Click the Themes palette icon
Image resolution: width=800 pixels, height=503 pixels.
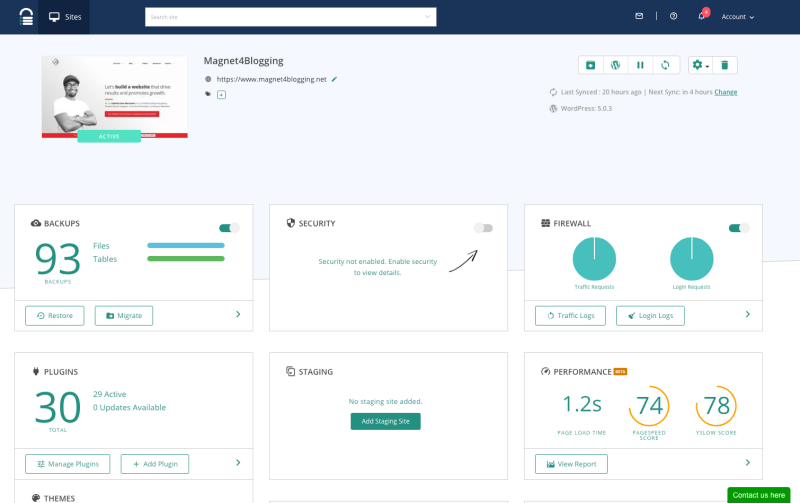point(36,498)
